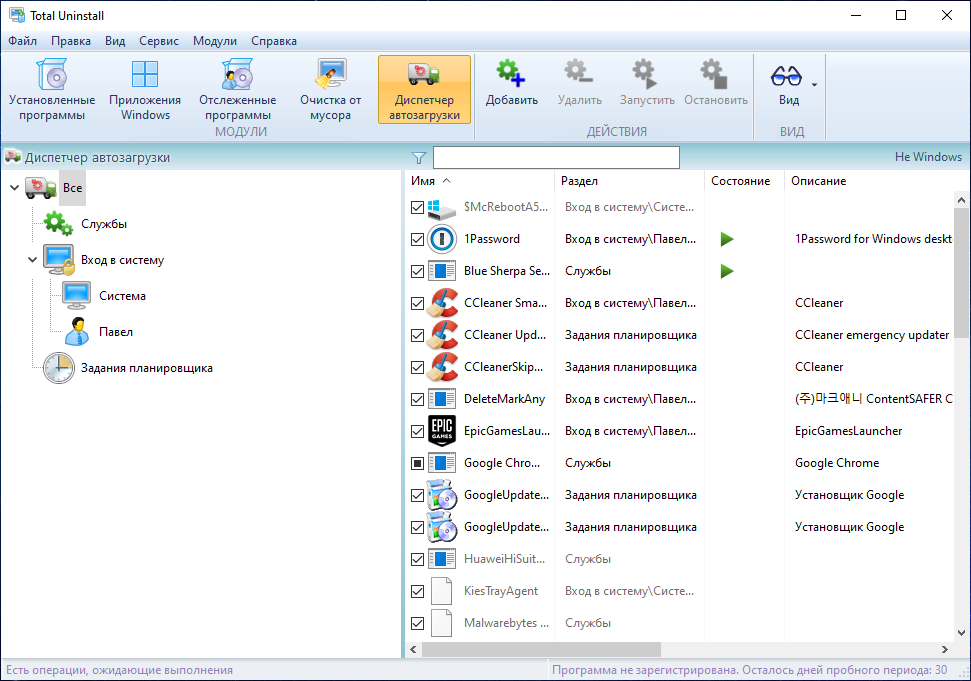Click the Total Uninstall title bar icon
971x681 pixels.
17,15
